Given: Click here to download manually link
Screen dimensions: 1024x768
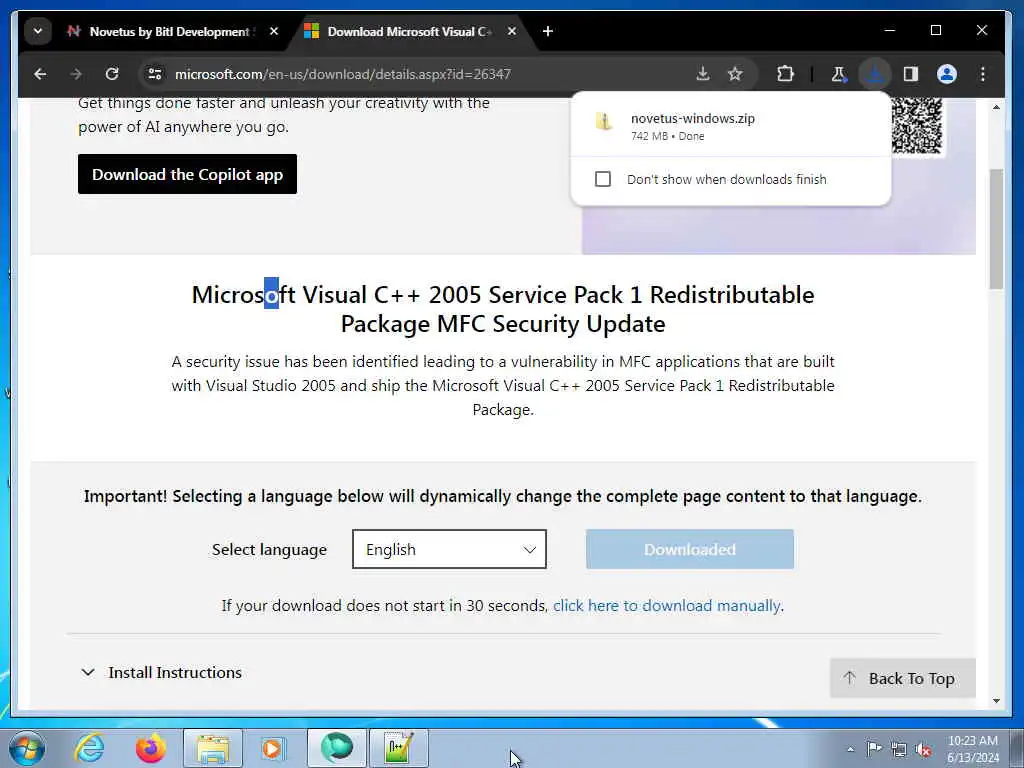Looking at the screenshot, I should pos(667,606).
